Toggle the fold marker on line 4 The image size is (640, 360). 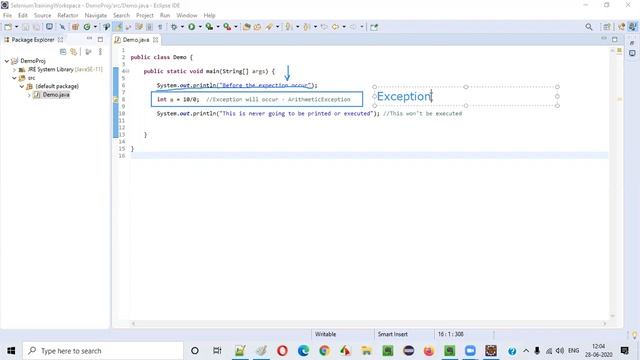127,71
